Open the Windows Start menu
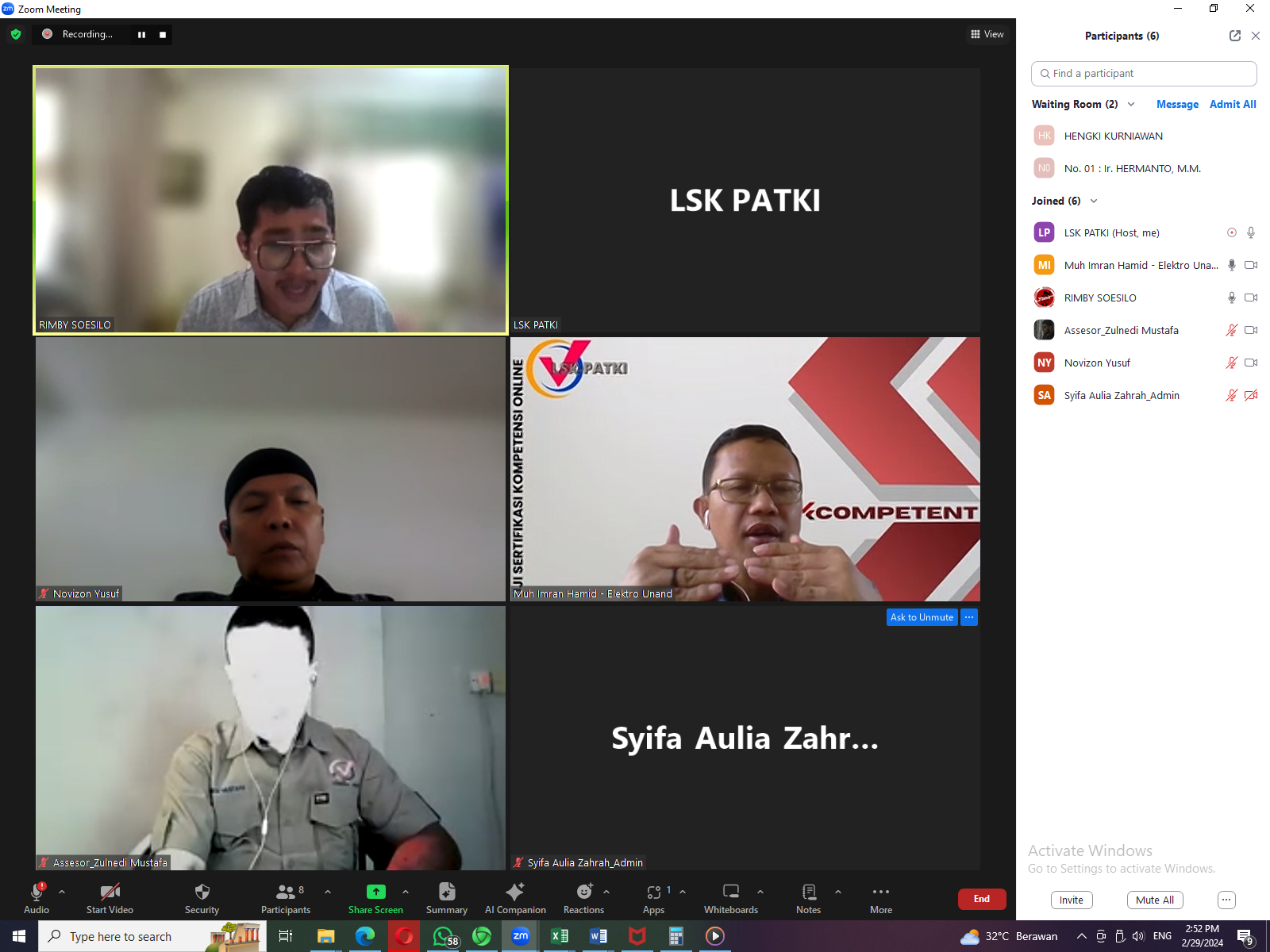This screenshot has height=952, width=1270. [x=19, y=936]
